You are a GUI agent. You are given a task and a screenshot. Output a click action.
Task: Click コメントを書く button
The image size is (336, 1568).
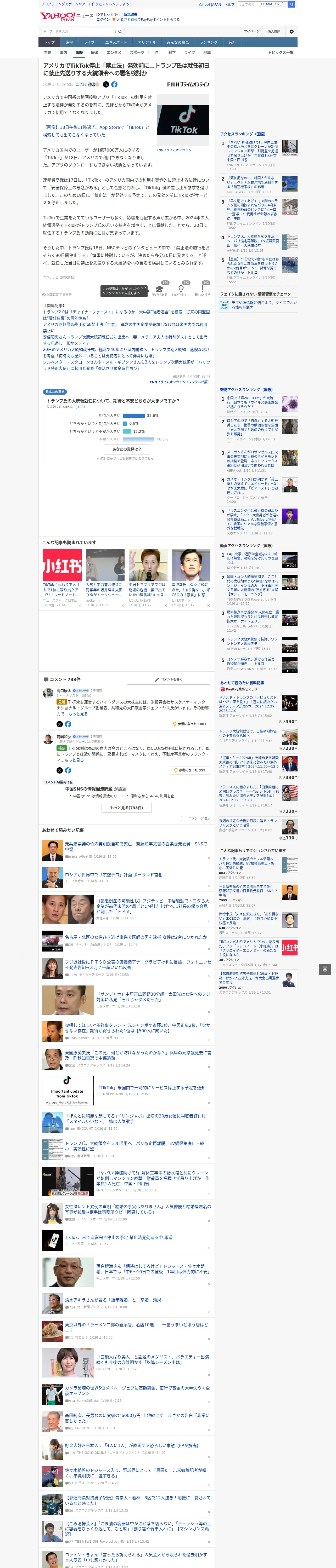(169, 679)
